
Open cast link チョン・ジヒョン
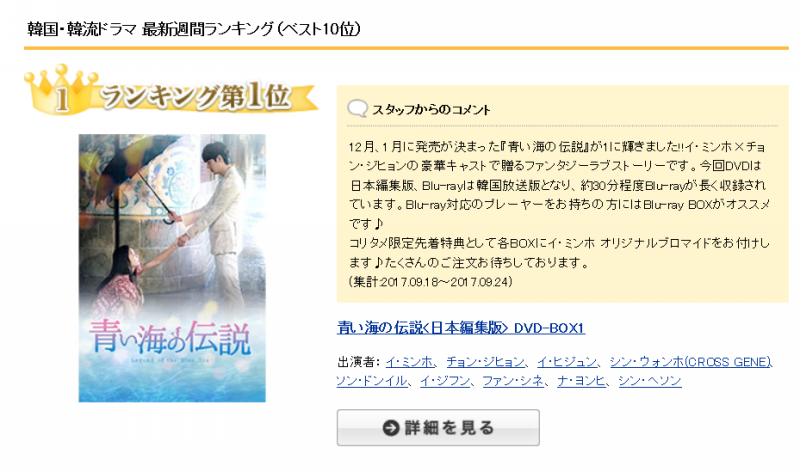click(x=486, y=362)
